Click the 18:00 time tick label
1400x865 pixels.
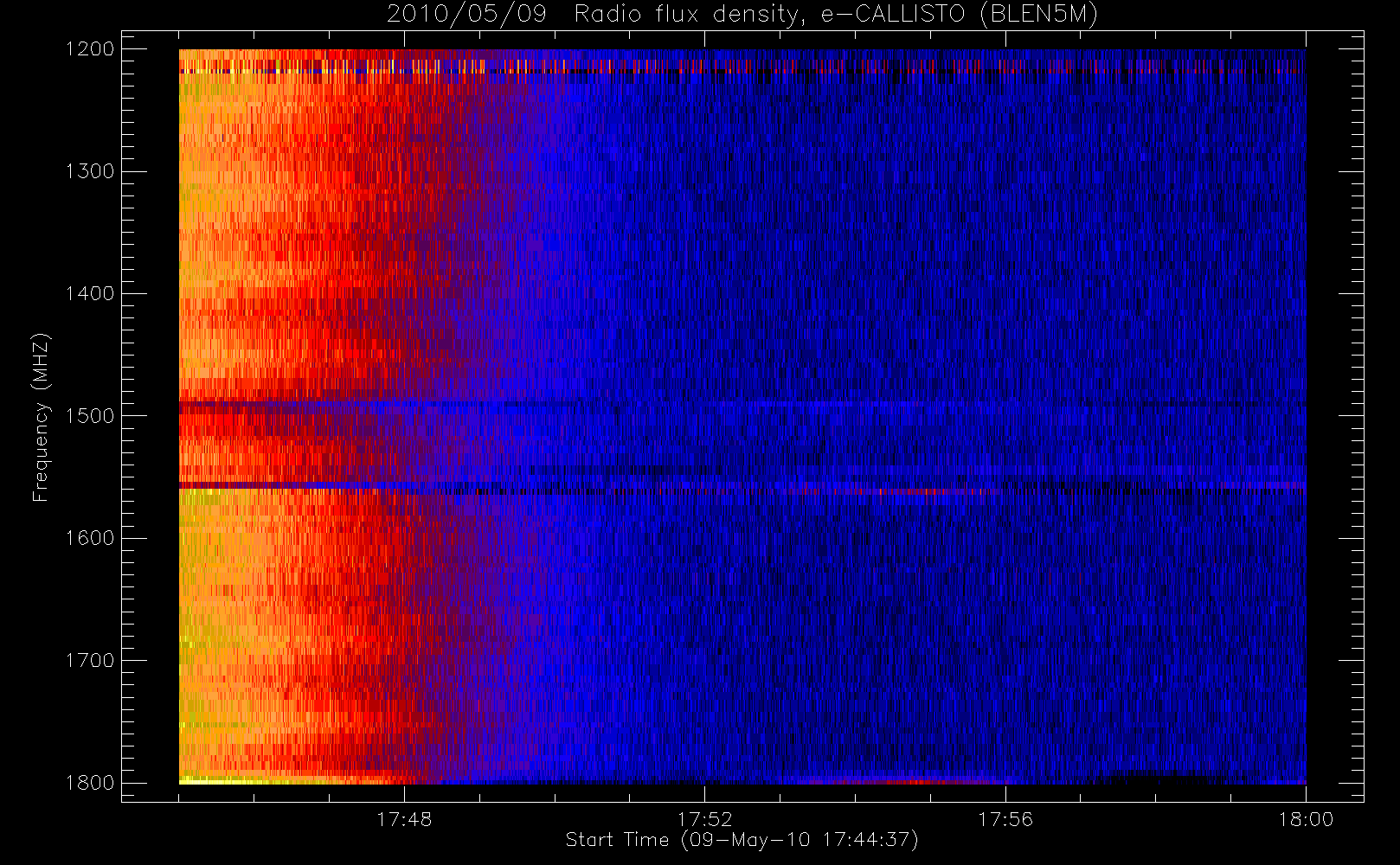[x=1306, y=819]
